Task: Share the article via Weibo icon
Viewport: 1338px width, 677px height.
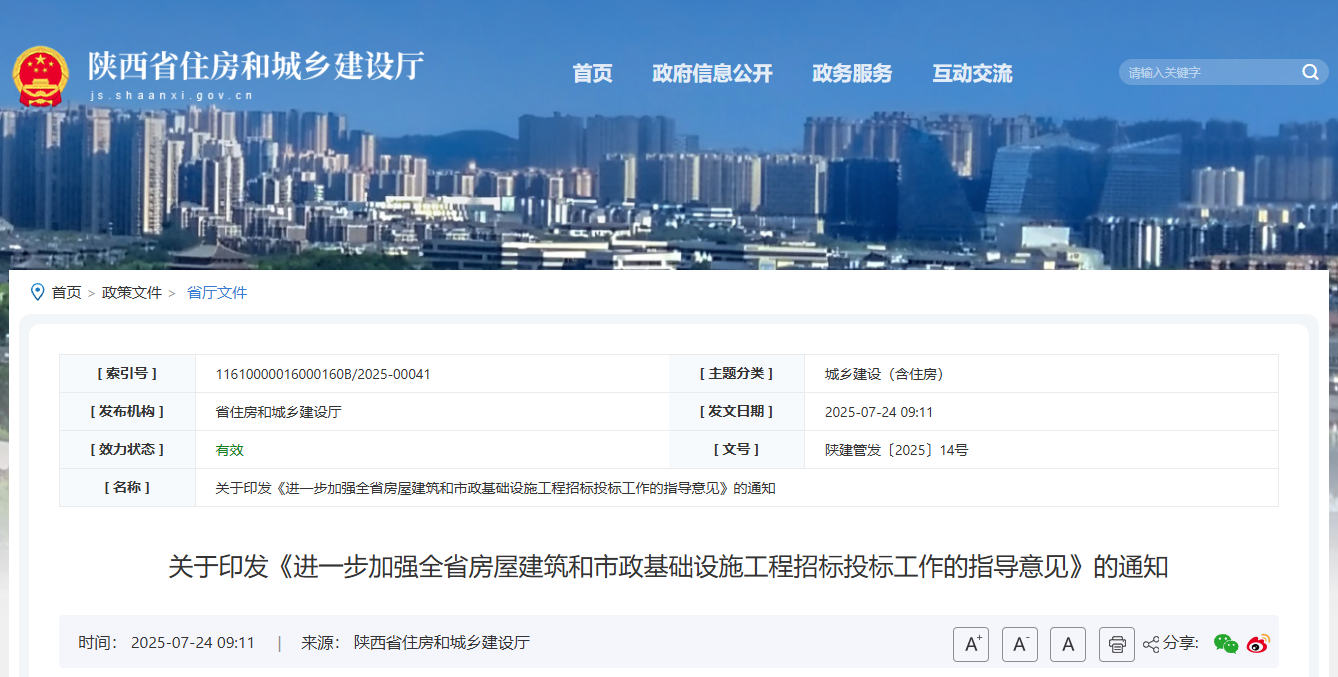Action: pyautogui.click(x=1259, y=646)
